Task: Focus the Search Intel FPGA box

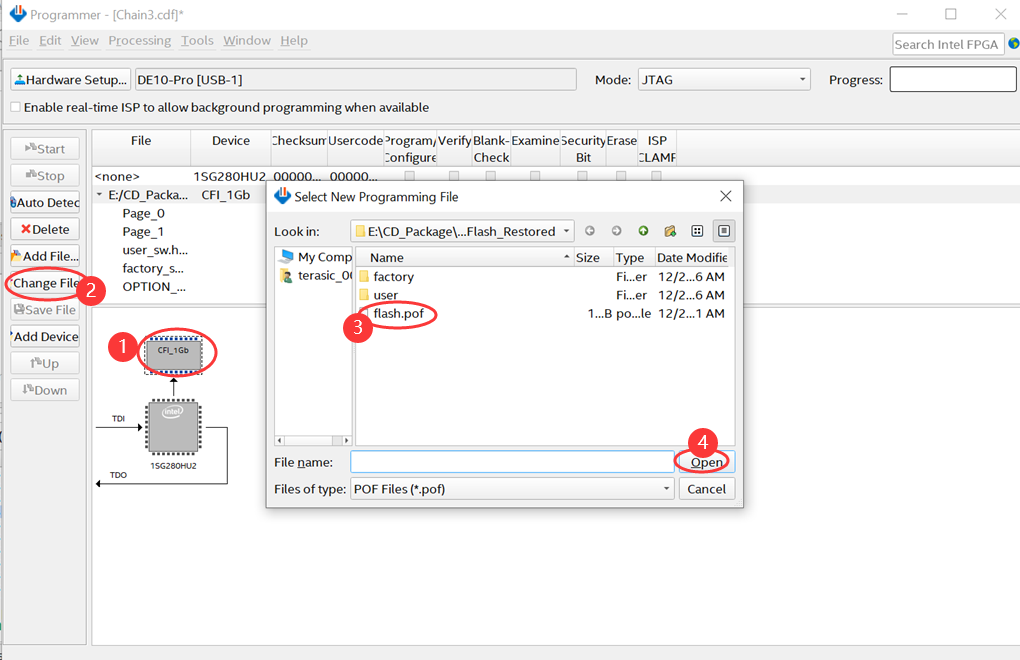Action: coord(948,44)
